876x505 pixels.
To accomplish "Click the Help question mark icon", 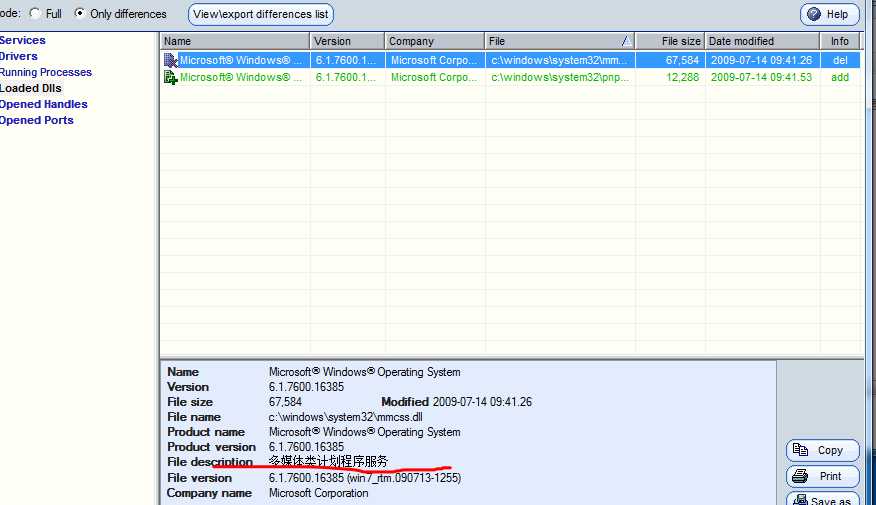I will [x=814, y=15].
